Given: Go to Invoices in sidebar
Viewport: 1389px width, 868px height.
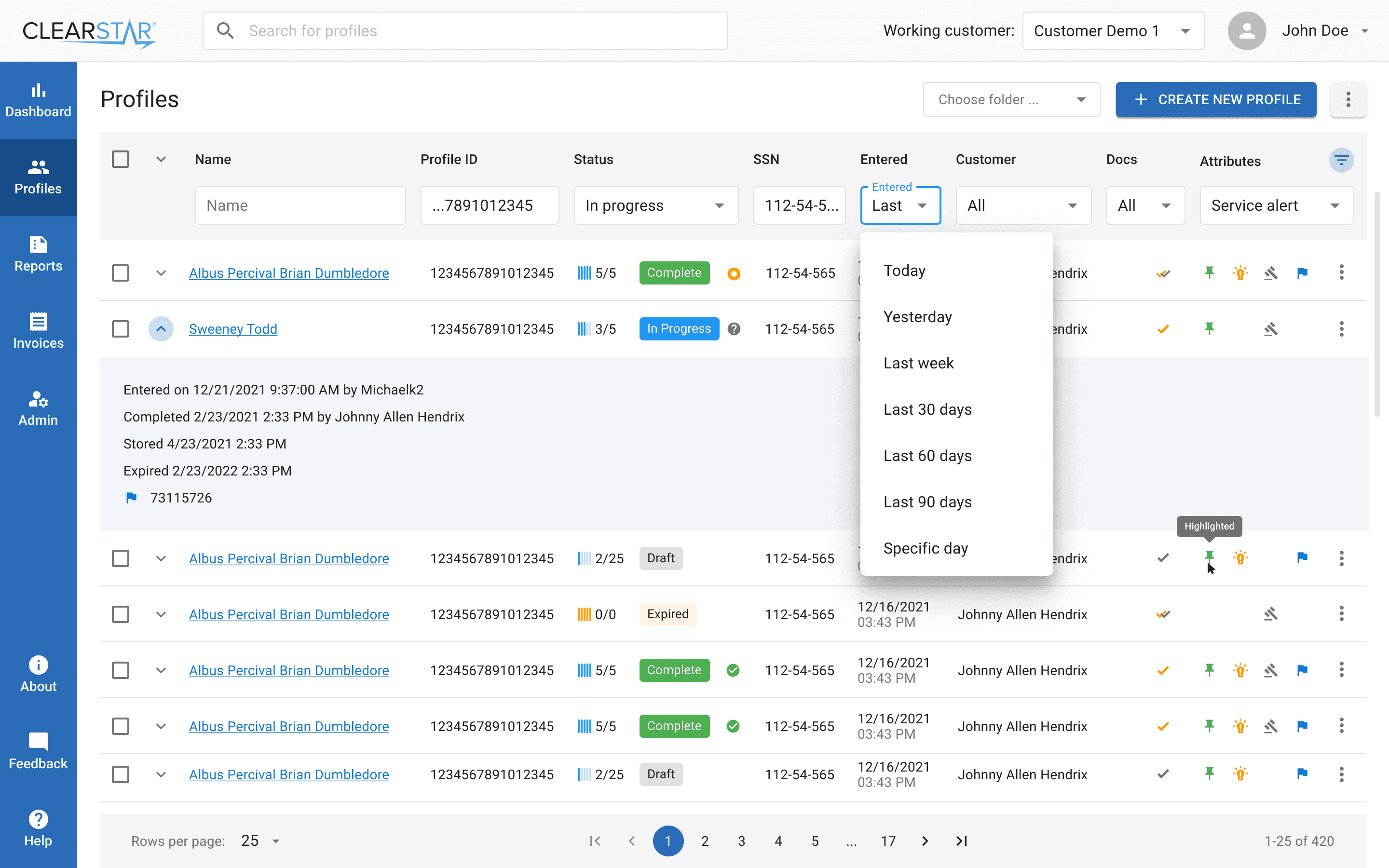Looking at the screenshot, I should [x=38, y=331].
